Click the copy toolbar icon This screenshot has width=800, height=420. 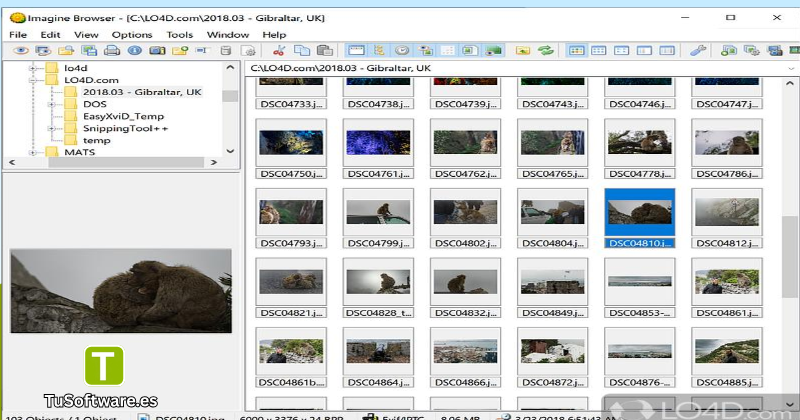[302, 51]
